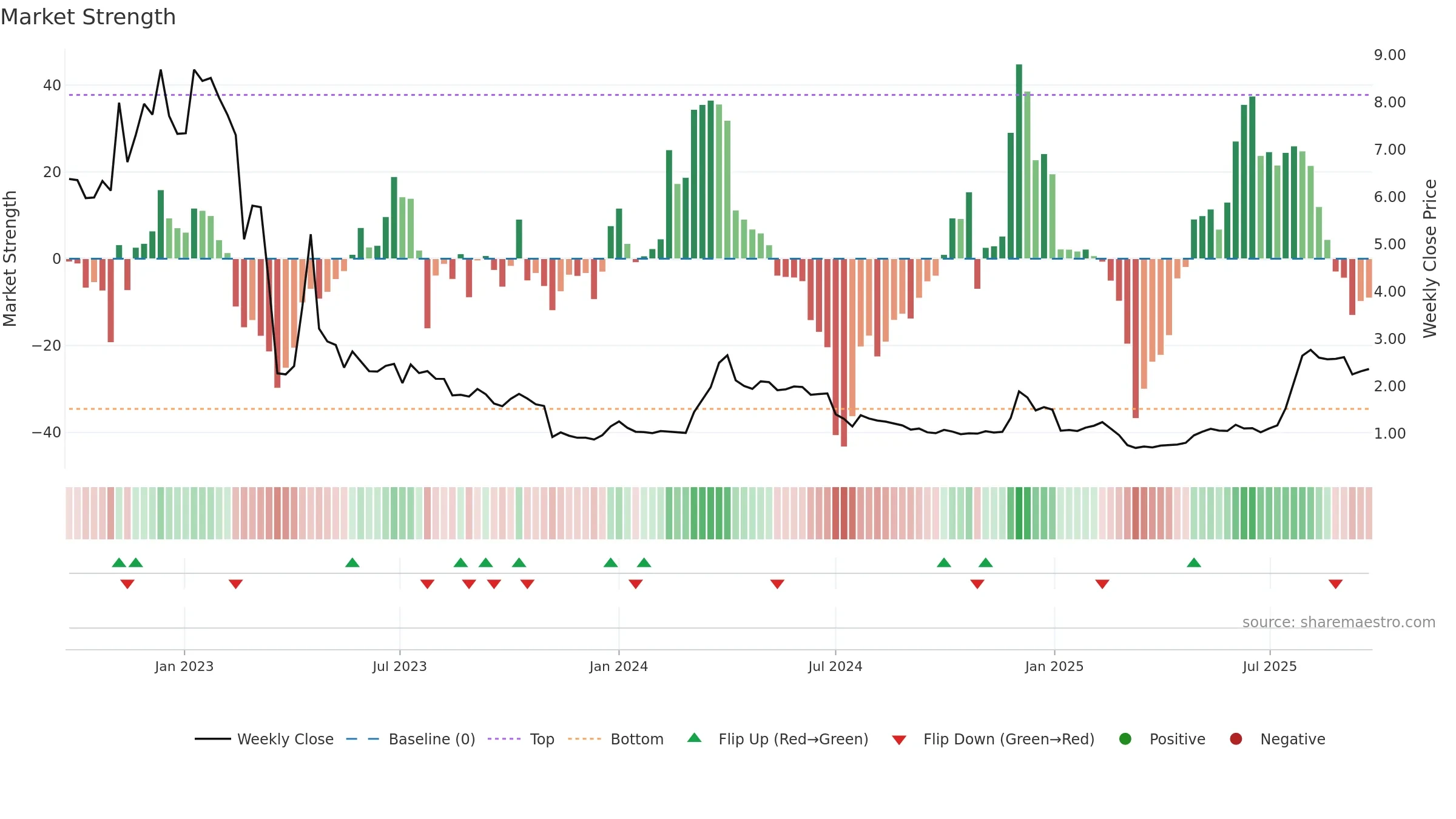The height and width of the screenshot is (819, 1456).
Task: Click the Baseline (0) legend entry
Action: coord(411,739)
